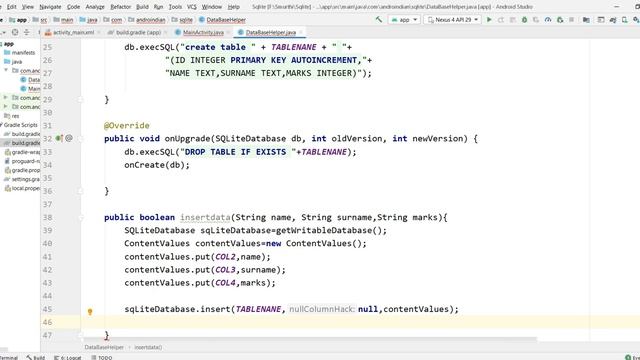Image resolution: width=640 pixels, height=360 pixels.
Task: Open the Help menu
Action: [x=233, y=7]
